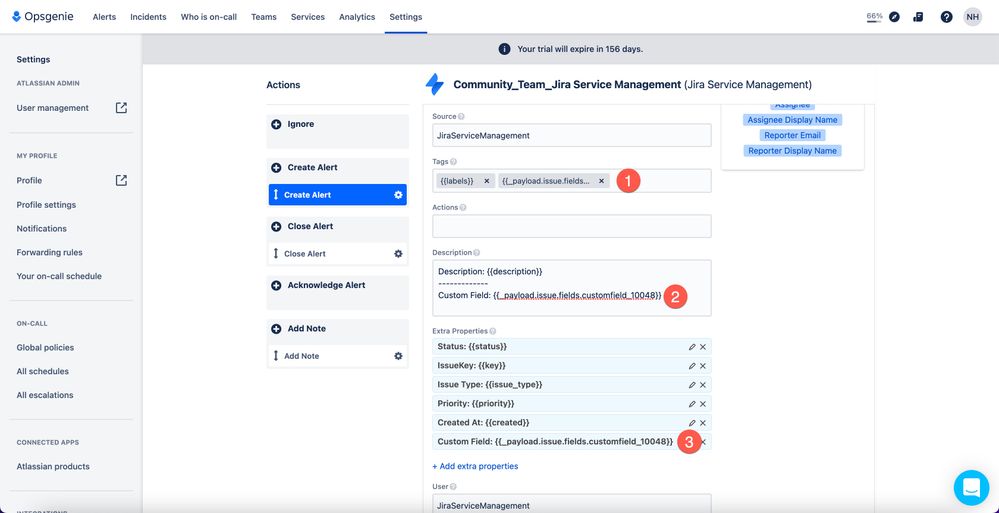Remove the {{labels}} tag

click(487, 181)
